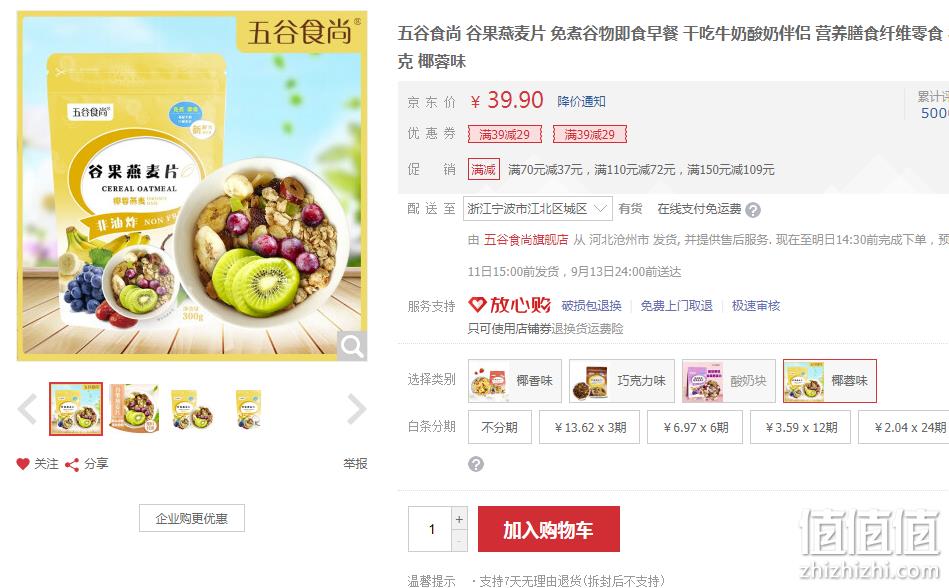Image resolution: width=949 pixels, height=588 pixels.
Task: Click the first 满39减29 coupon tag
Action: click(504, 134)
